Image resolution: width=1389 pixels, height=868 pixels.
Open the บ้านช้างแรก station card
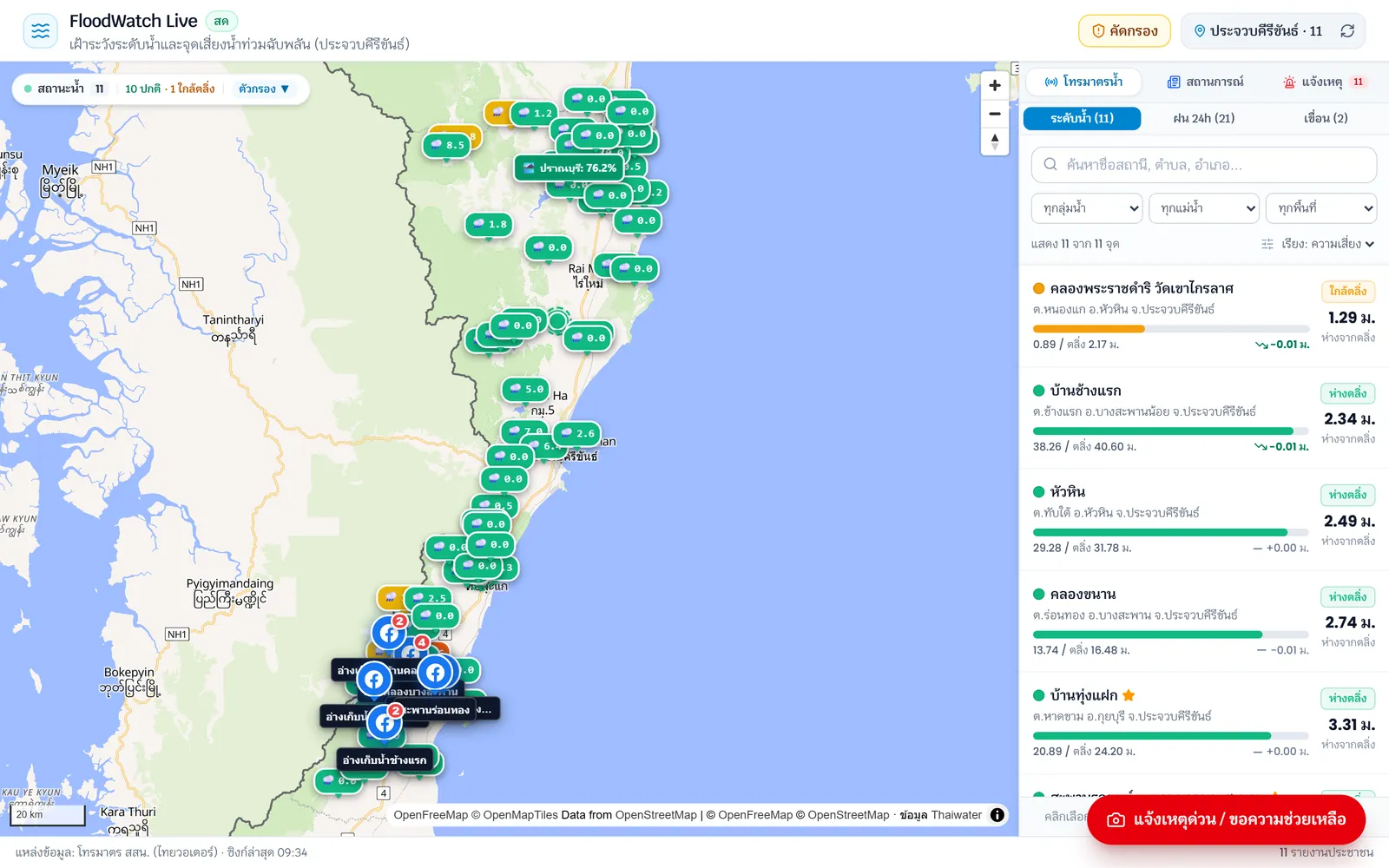click(x=1204, y=418)
